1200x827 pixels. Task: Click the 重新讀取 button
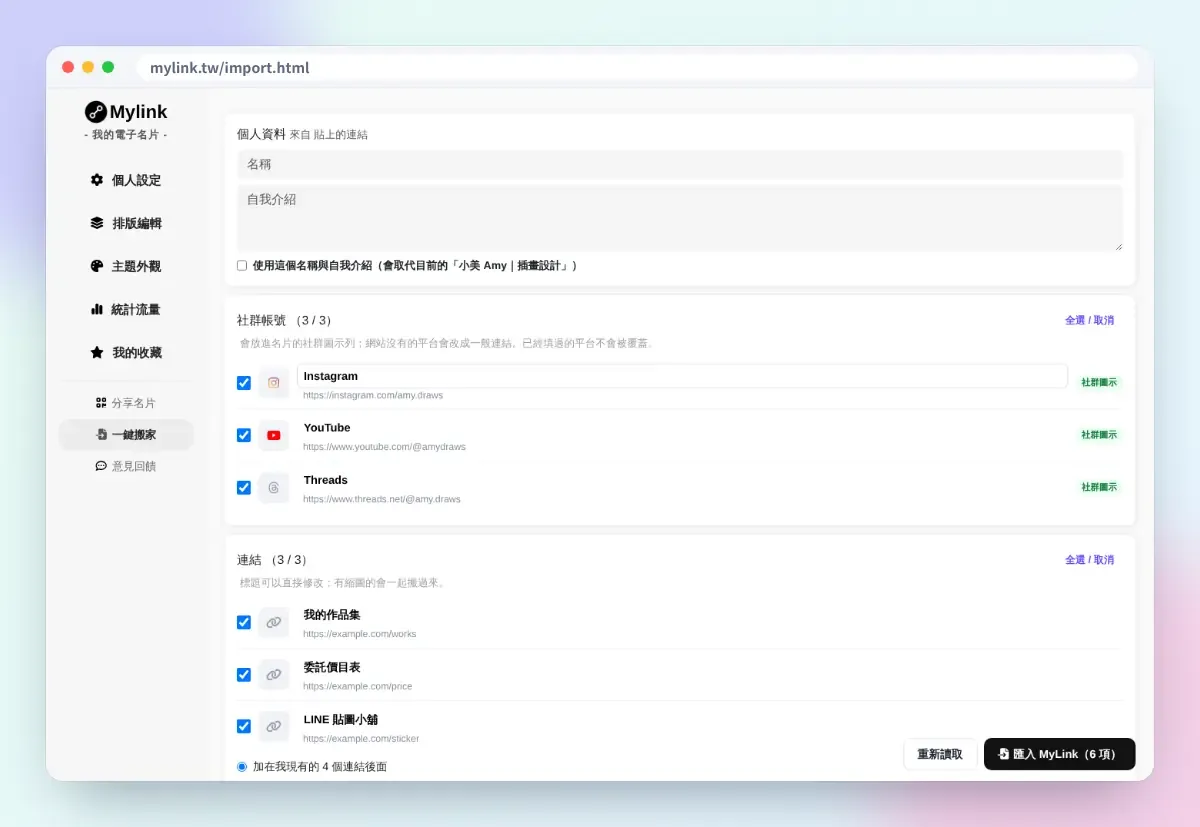tap(940, 754)
